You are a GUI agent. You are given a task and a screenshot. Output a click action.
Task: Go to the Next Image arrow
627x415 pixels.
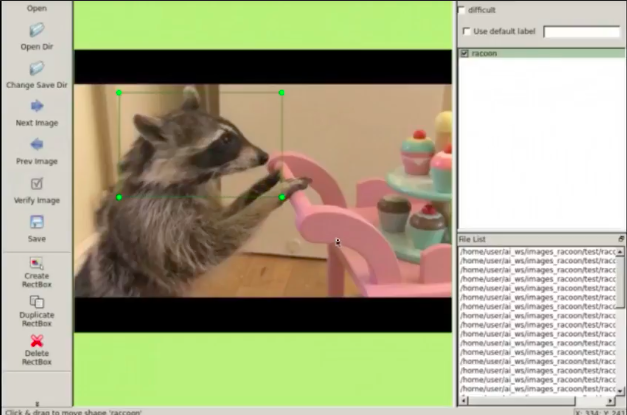tap(37, 107)
